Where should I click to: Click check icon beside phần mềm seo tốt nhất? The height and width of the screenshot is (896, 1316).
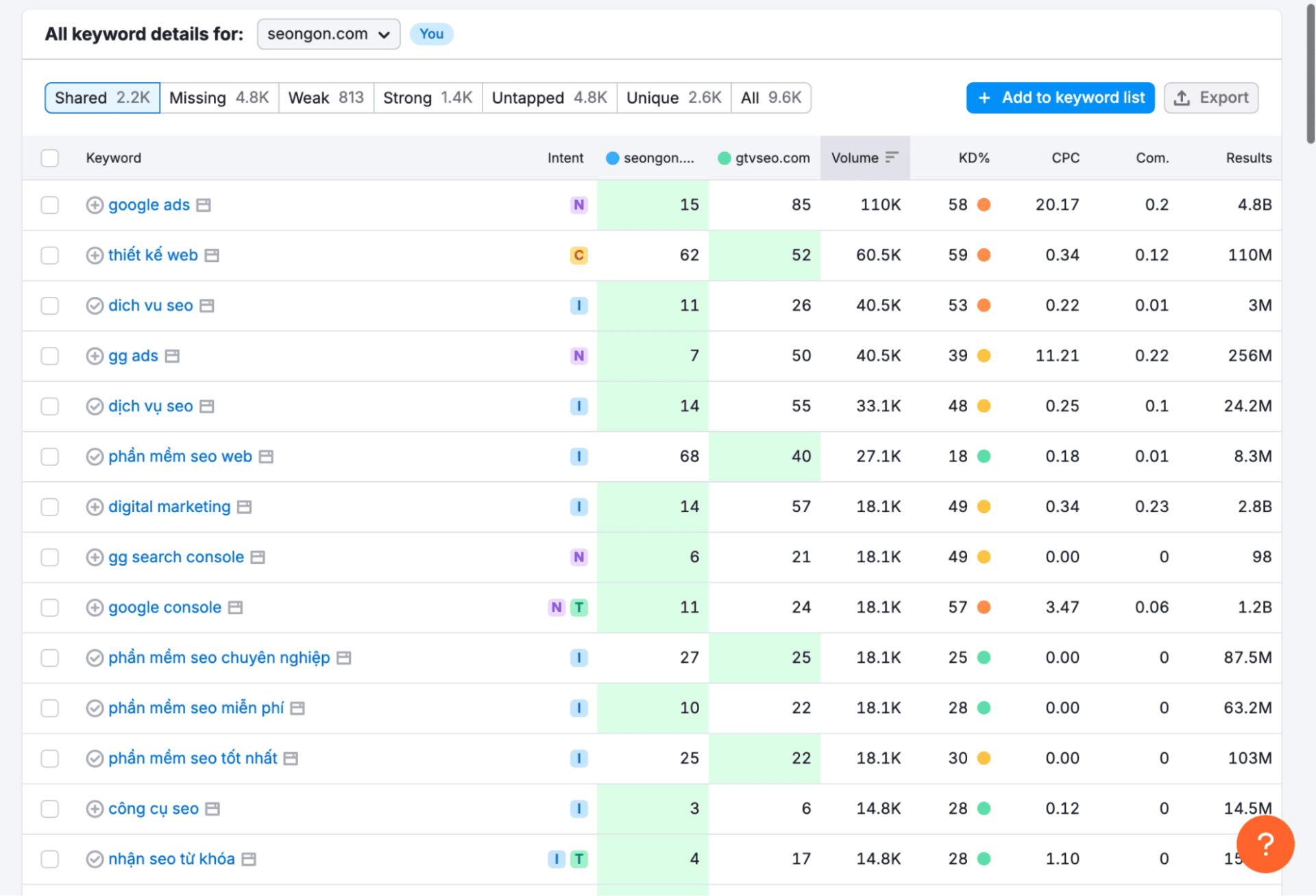(95, 758)
